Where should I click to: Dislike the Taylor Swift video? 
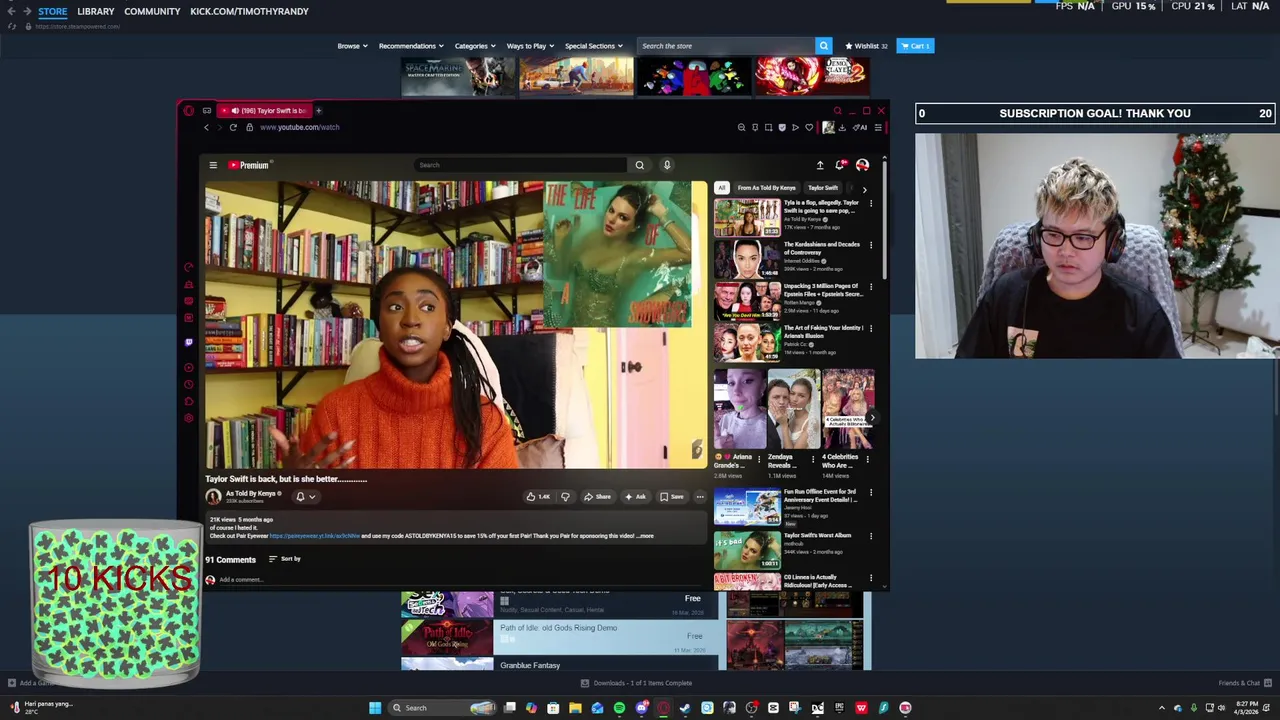(x=565, y=497)
